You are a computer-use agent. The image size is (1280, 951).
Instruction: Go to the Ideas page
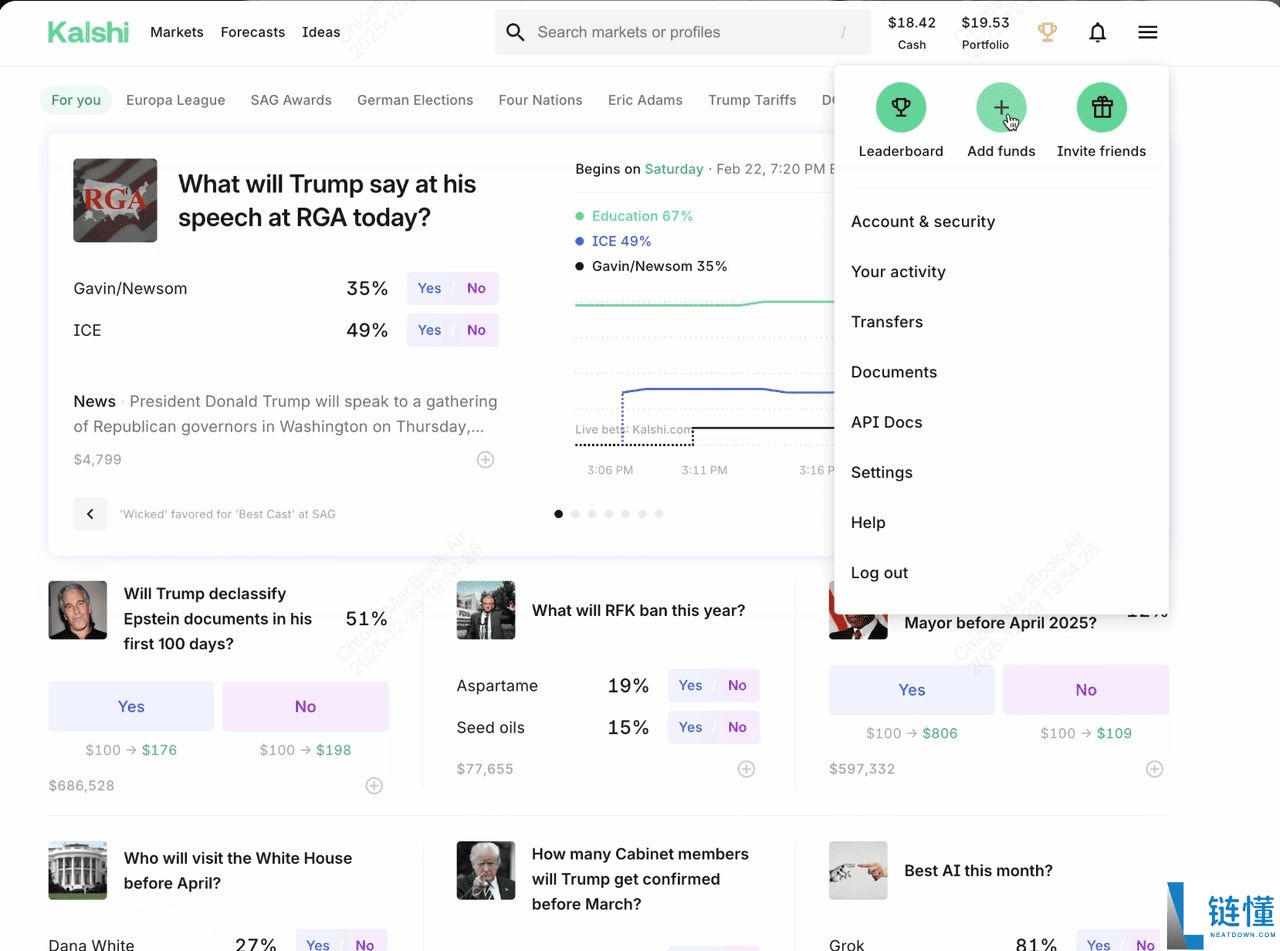(x=321, y=32)
